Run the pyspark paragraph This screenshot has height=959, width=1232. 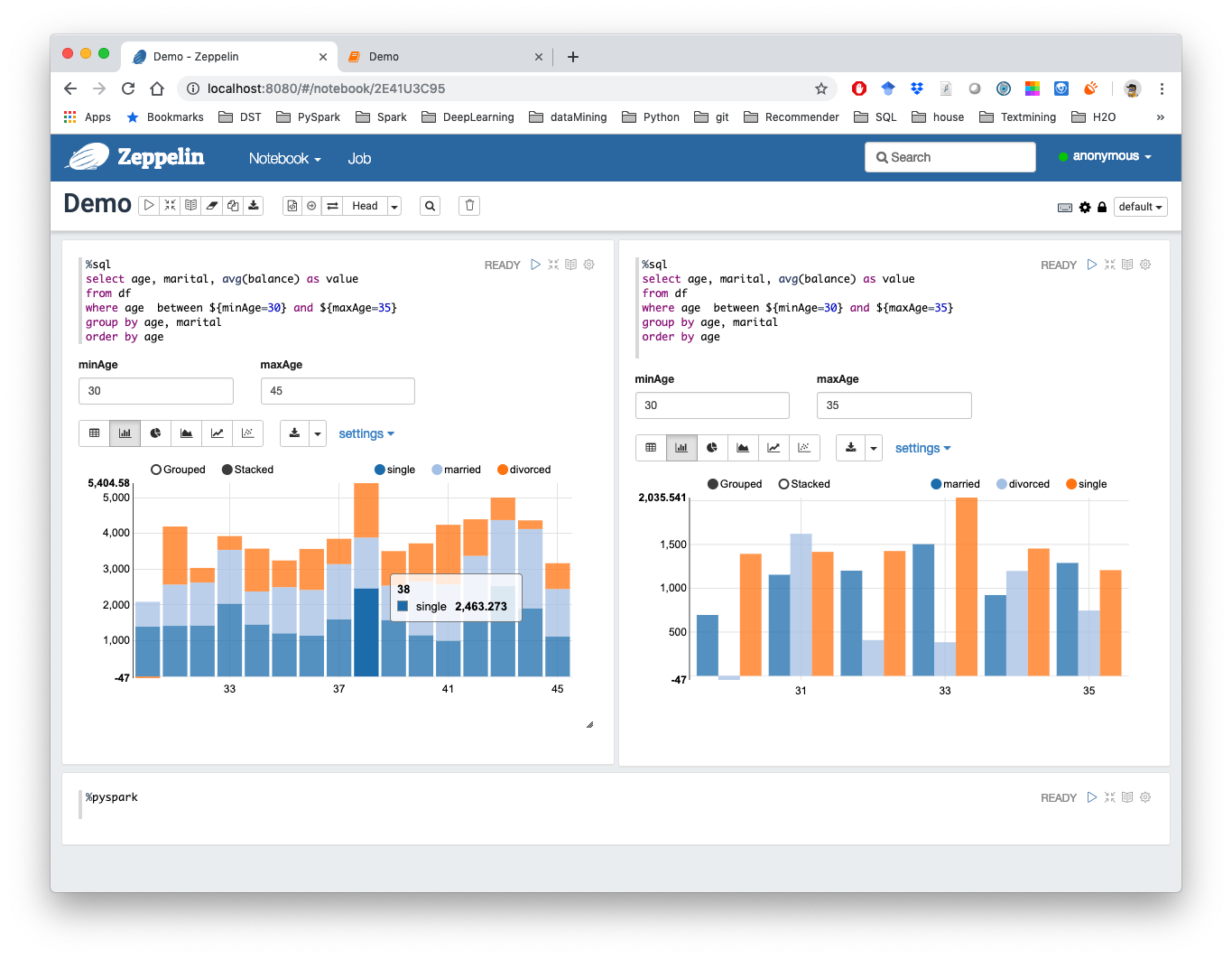click(x=1091, y=797)
